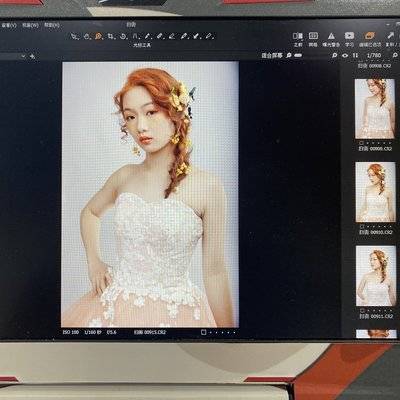Select the pointer Select tool in toolbar
This screenshot has width=400, height=400.
[75, 36]
